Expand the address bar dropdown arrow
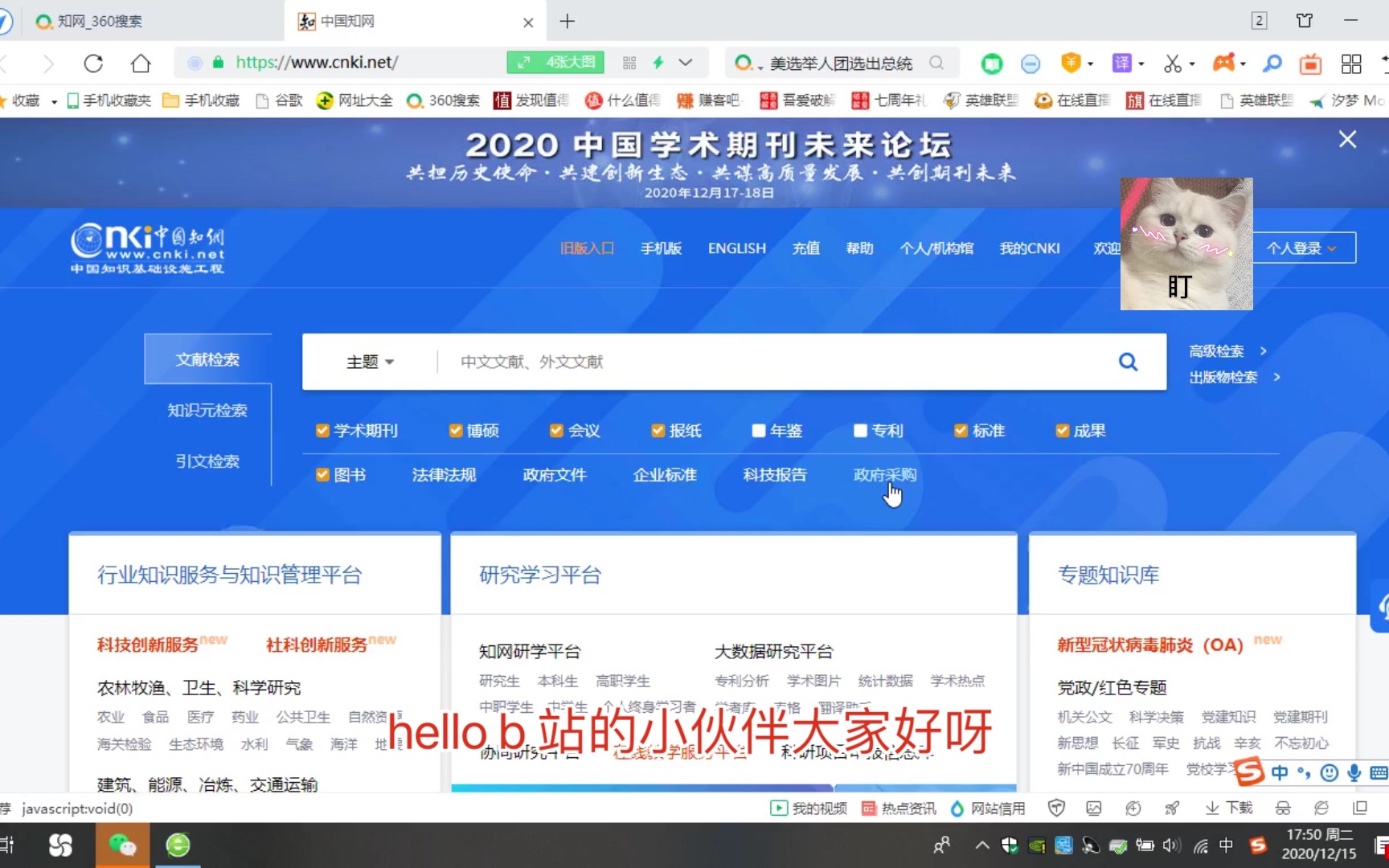The width and height of the screenshot is (1389, 868). click(x=686, y=63)
